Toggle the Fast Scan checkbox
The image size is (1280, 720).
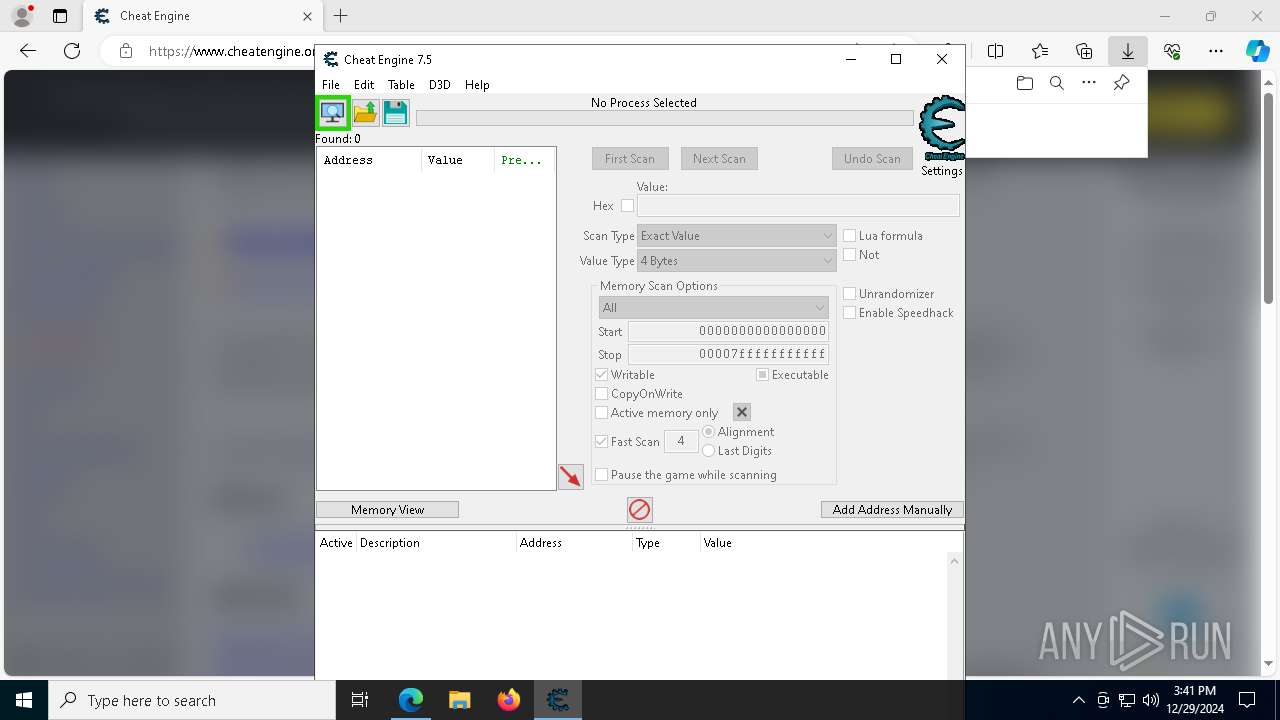(x=601, y=442)
